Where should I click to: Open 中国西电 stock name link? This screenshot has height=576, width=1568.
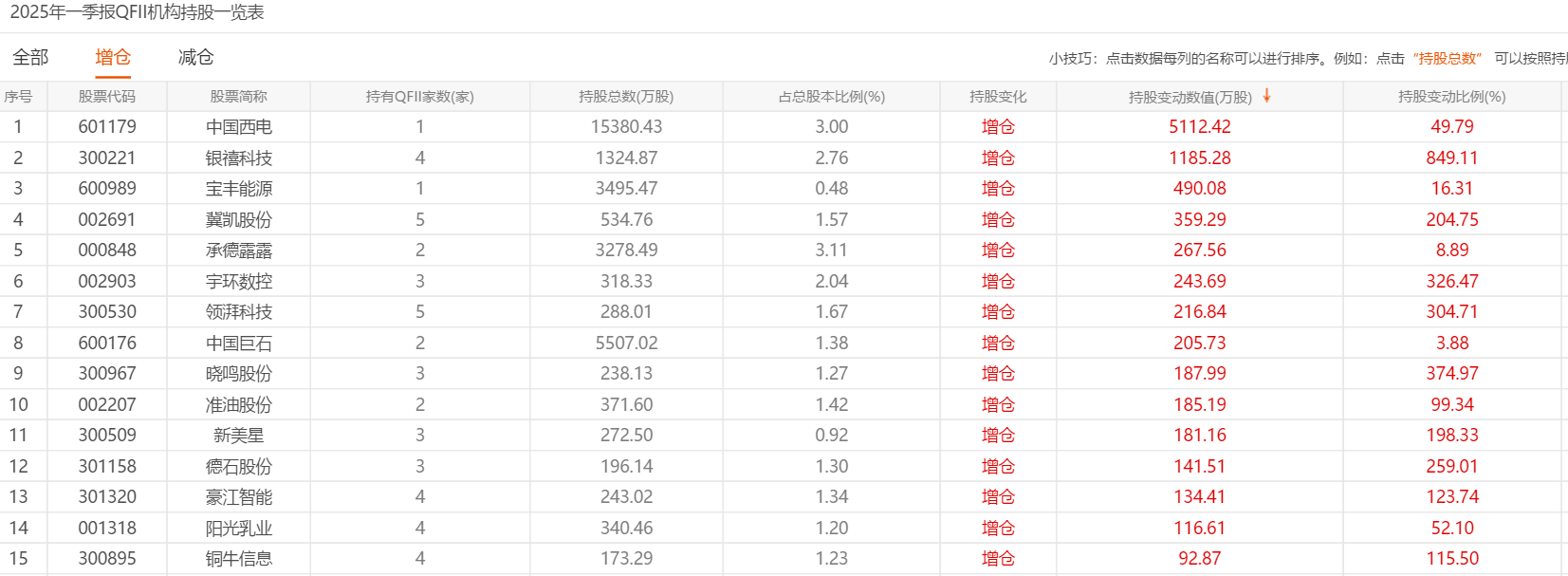(239, 127)
